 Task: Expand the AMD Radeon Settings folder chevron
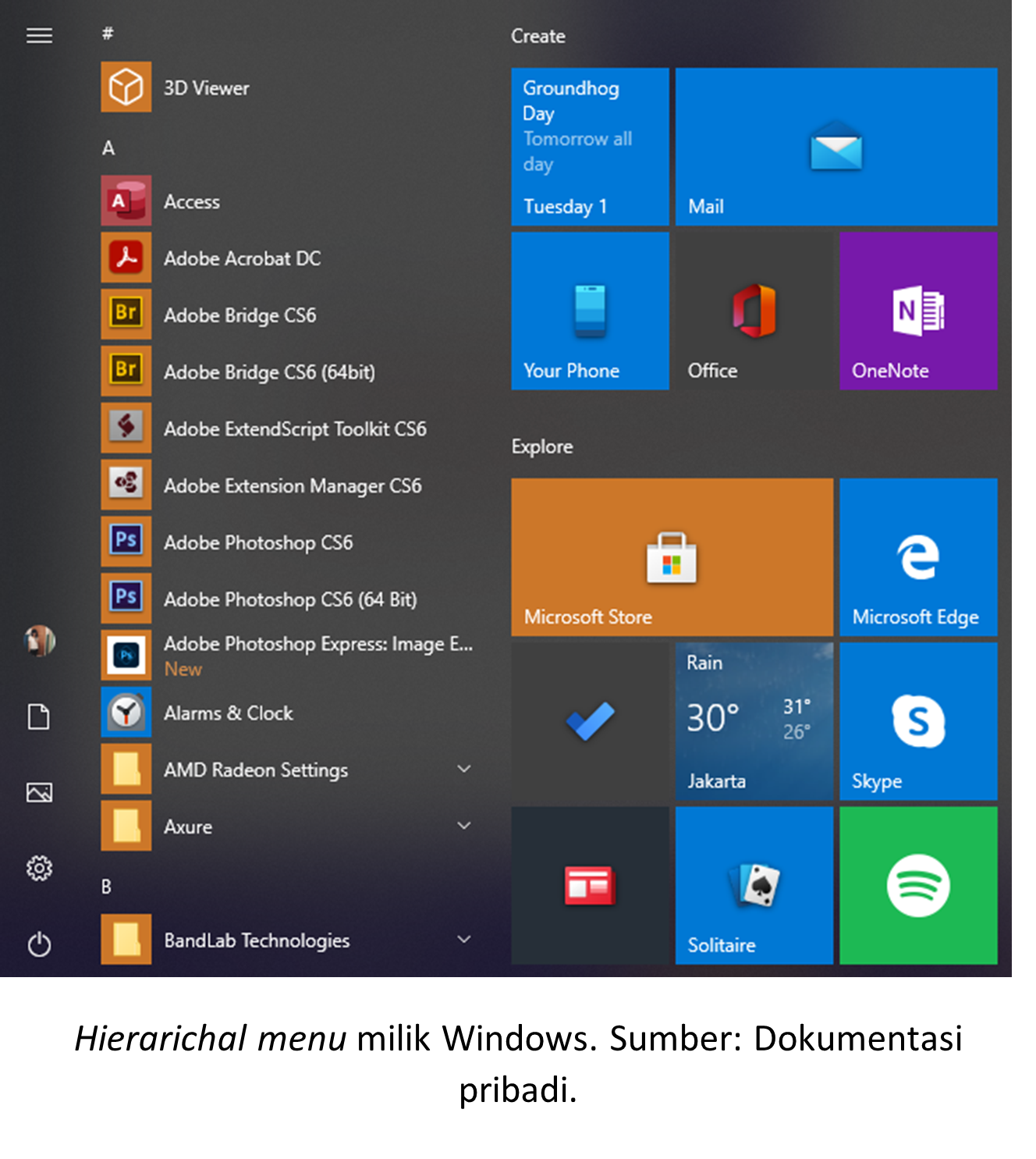(464, 769)
